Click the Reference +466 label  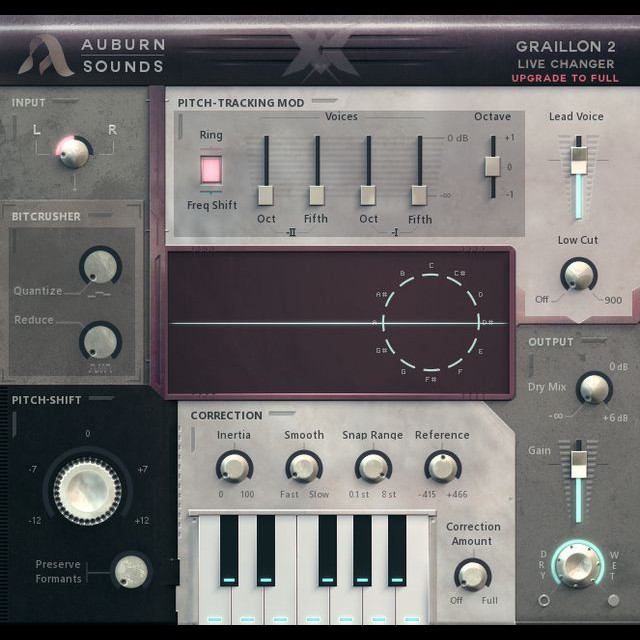(457, 494)
